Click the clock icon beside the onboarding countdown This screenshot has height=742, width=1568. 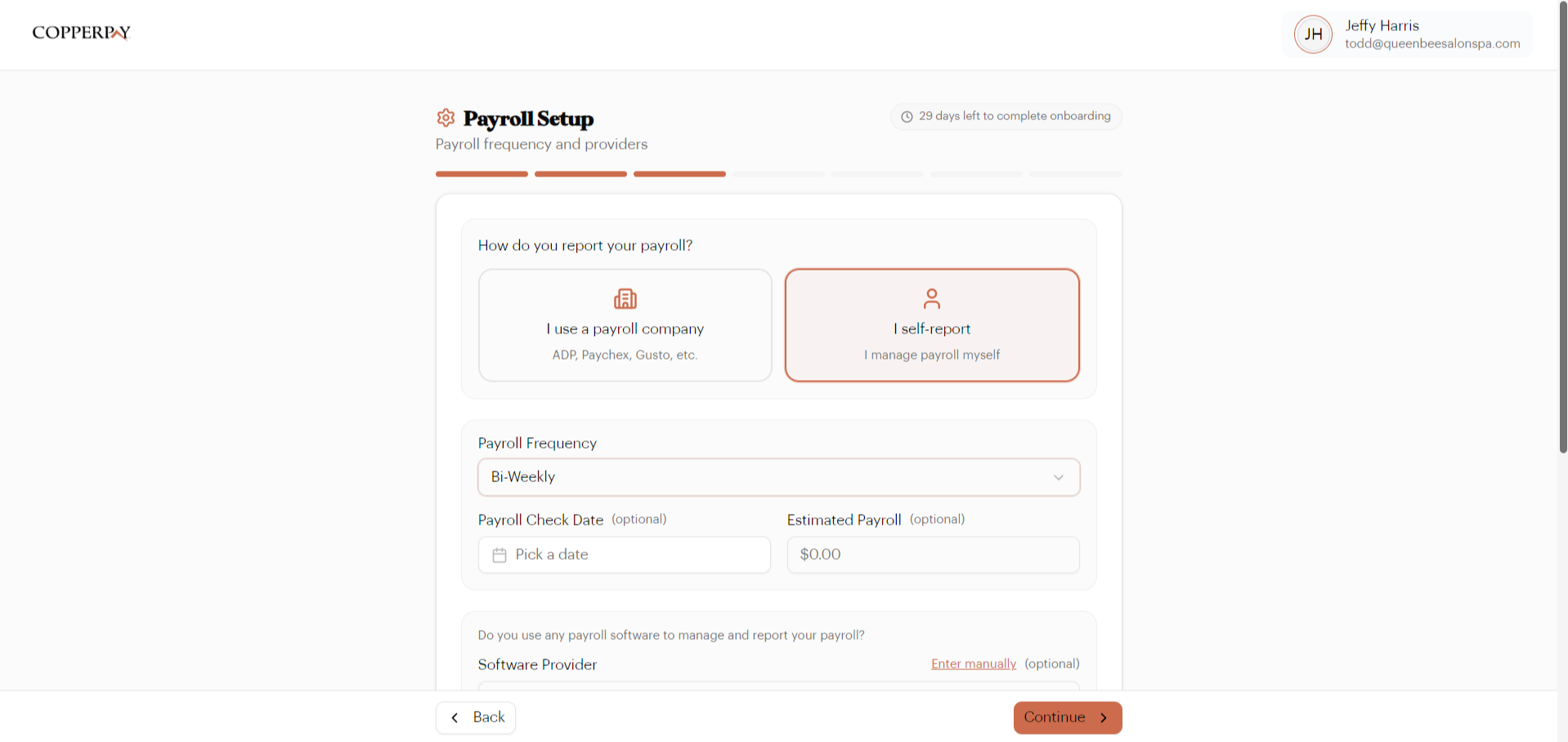click(907, 116)
